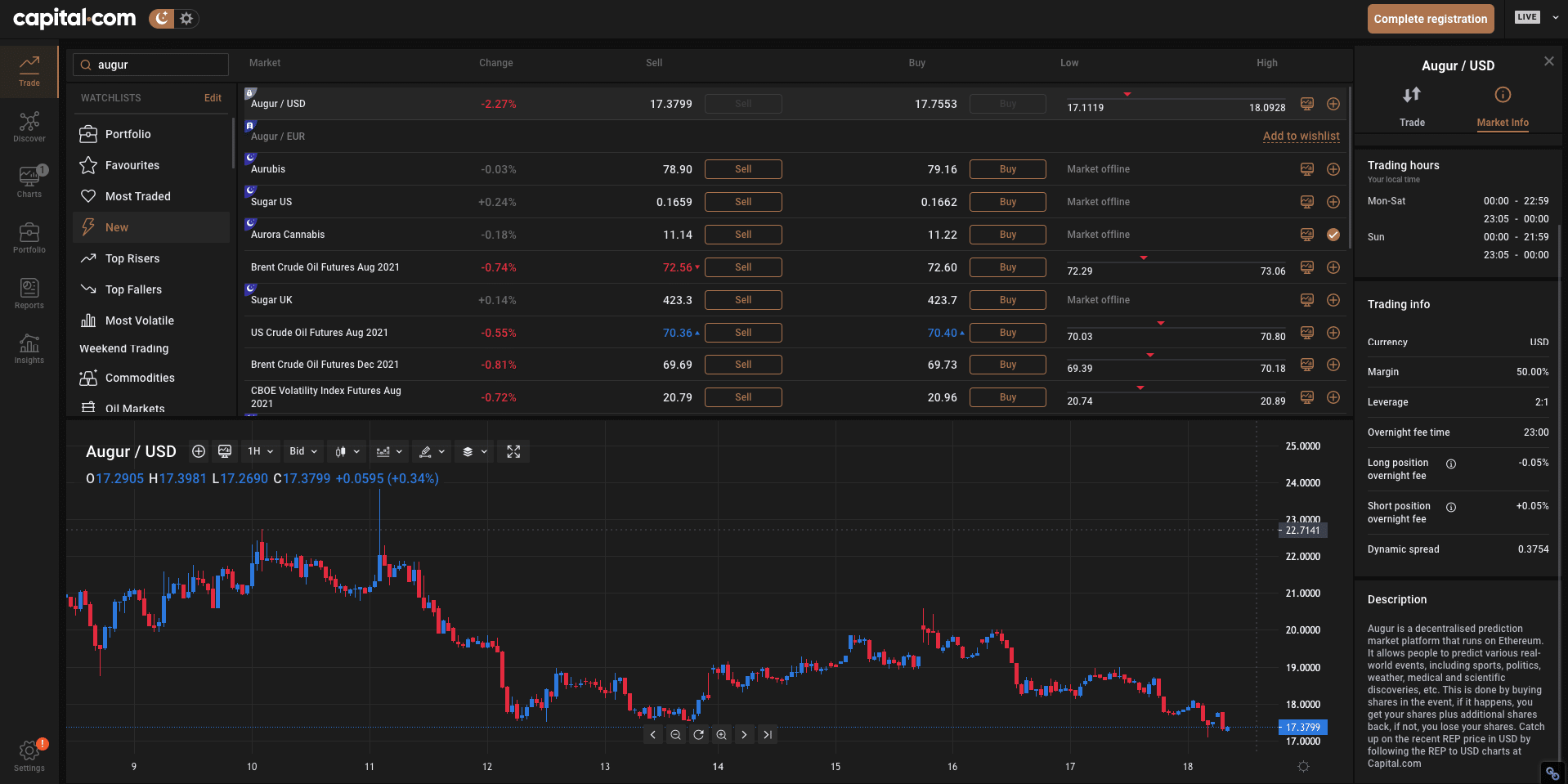Open Insights from the sidebar

[29, 349]
